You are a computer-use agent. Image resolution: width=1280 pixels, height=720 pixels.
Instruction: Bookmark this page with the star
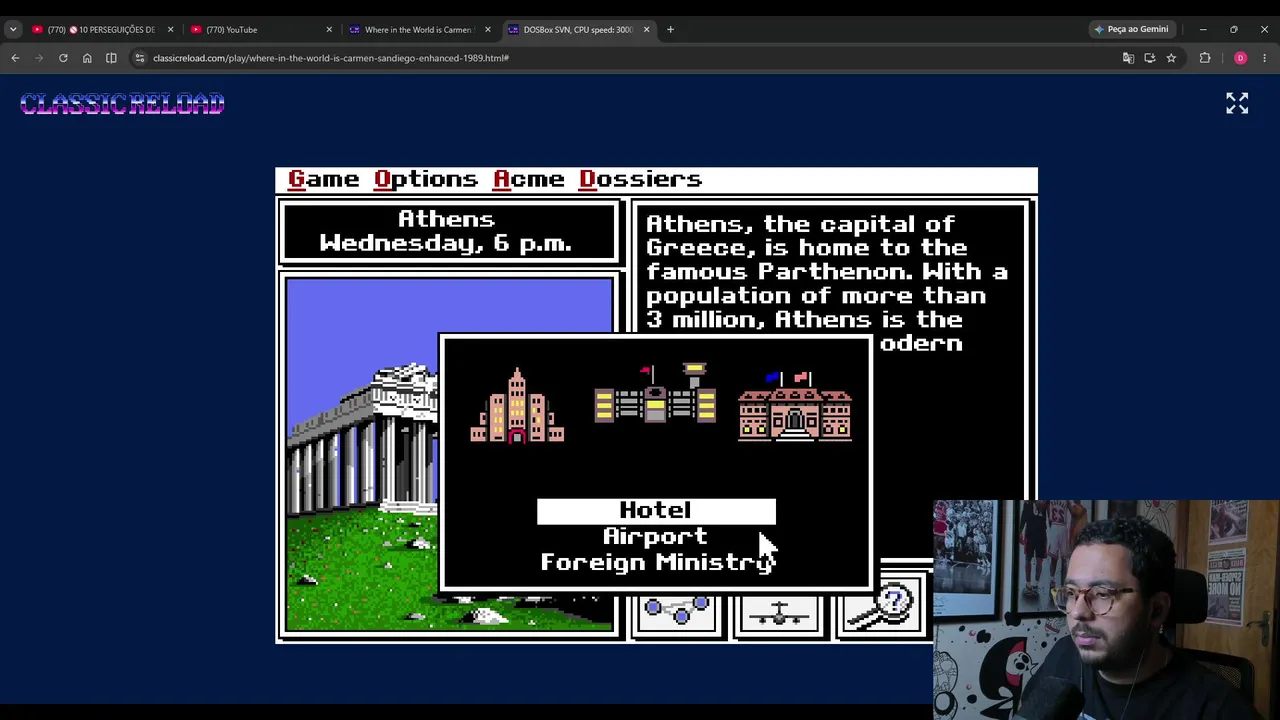(x=1171, y=58)
